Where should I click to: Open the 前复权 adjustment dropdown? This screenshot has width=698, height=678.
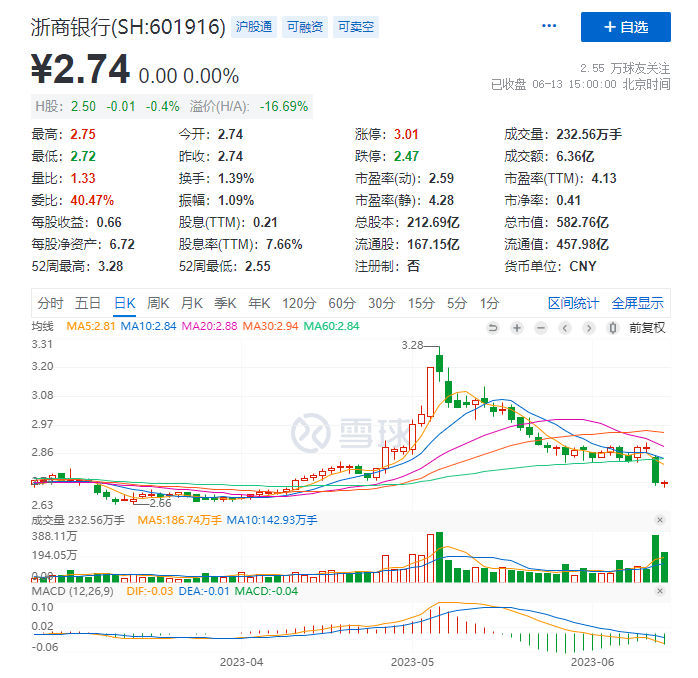pyautogui.click(x=647, y=328)
